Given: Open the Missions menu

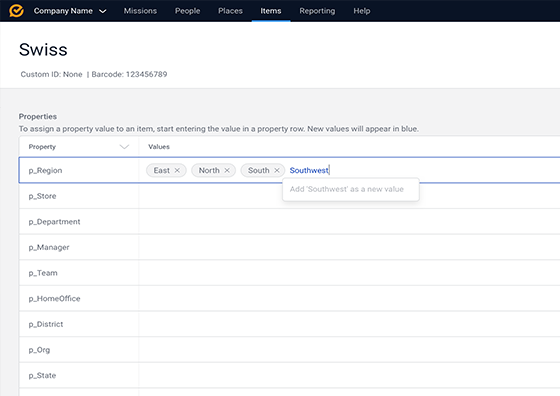Looking at the screenshot, I should click(x=140, y=11).
